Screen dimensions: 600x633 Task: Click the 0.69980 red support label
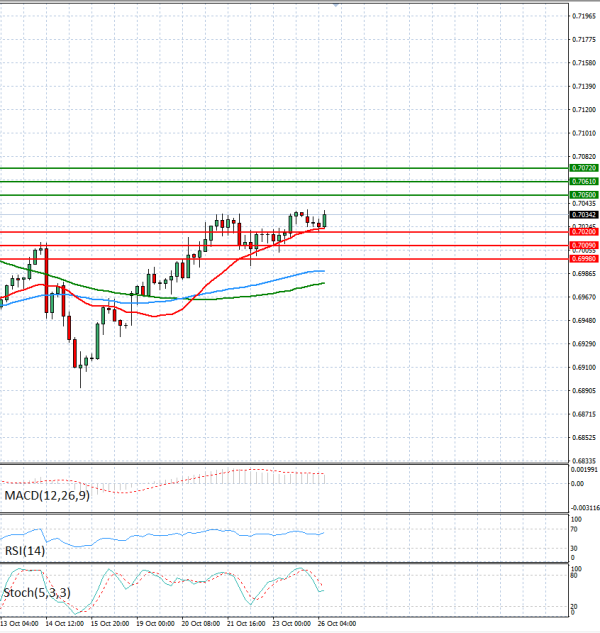coord(583,259)
